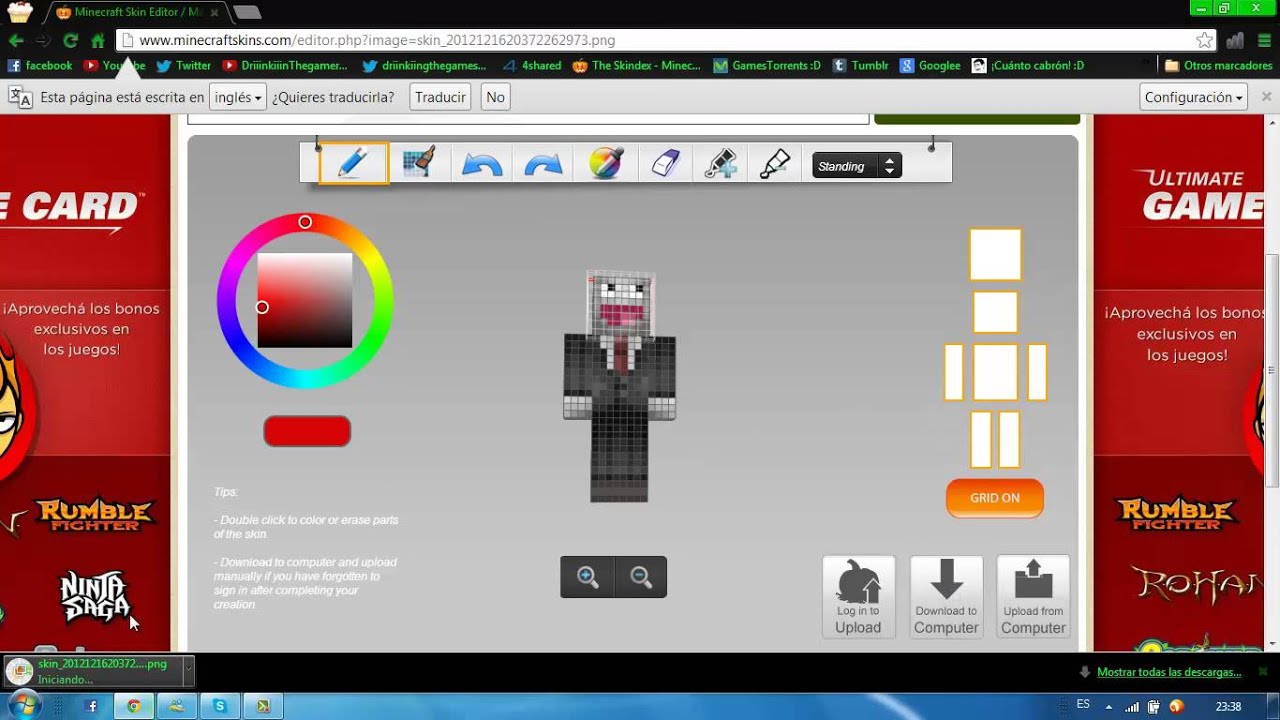Open The Skindex bookmark
Image resolution: width=1280 pixels, height=720 pixels.
(637, 66)
